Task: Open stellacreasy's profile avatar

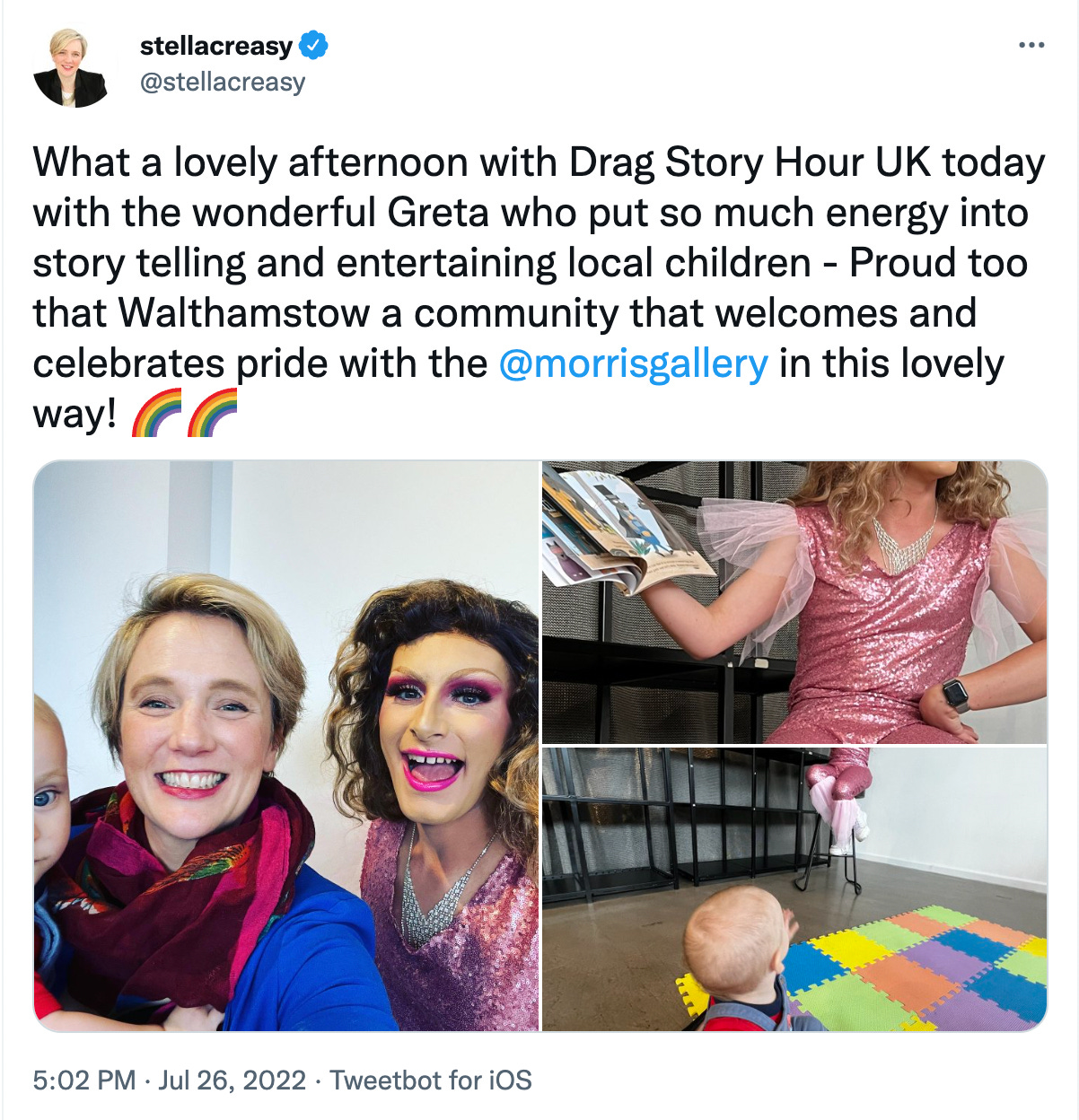Action: [71, 68]
